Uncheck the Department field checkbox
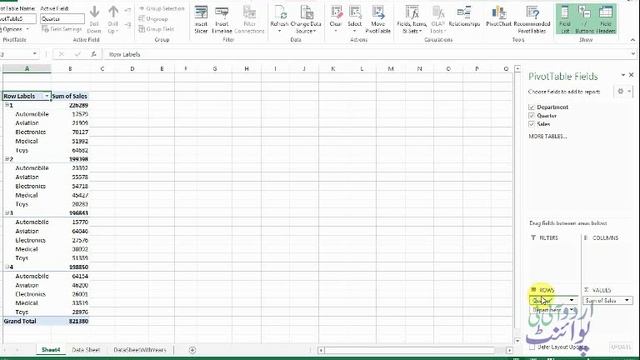Image resolution: width=640 pixels, height=360 pixels. [x=531, y=107]
